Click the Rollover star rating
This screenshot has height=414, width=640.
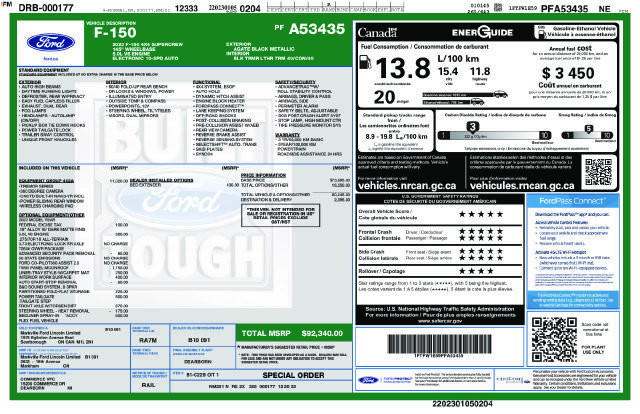point(476,271)
